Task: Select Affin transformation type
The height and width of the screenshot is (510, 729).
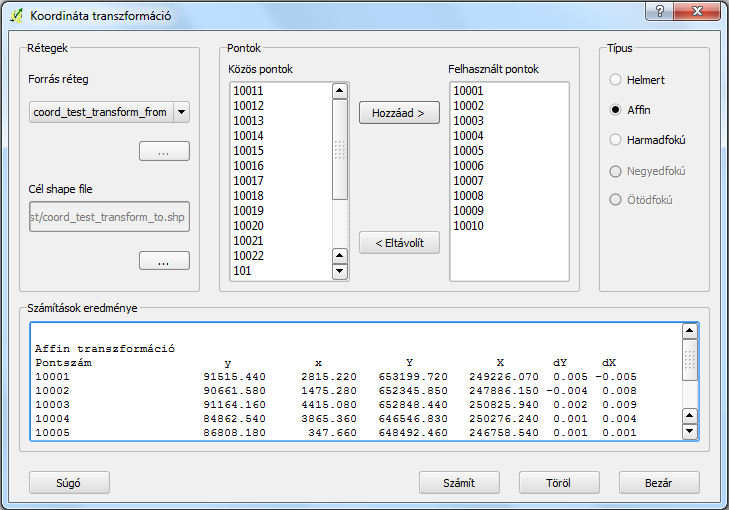Action: (x=616, y=110)
